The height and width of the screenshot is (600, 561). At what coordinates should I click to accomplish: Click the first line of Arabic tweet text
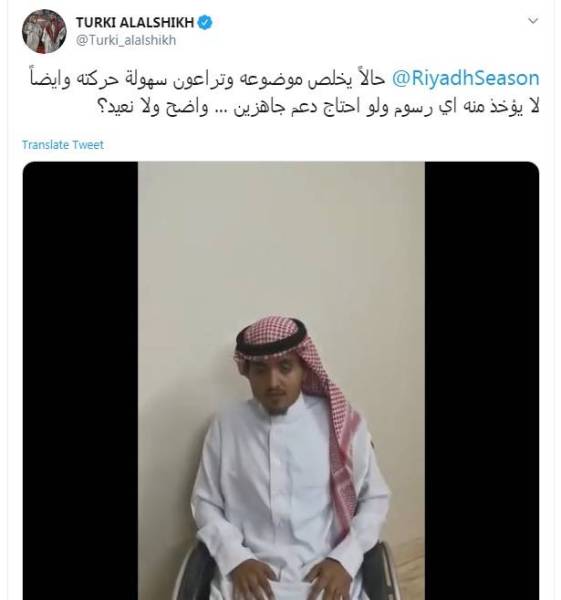pyautogui.click(x=284, y=79)
